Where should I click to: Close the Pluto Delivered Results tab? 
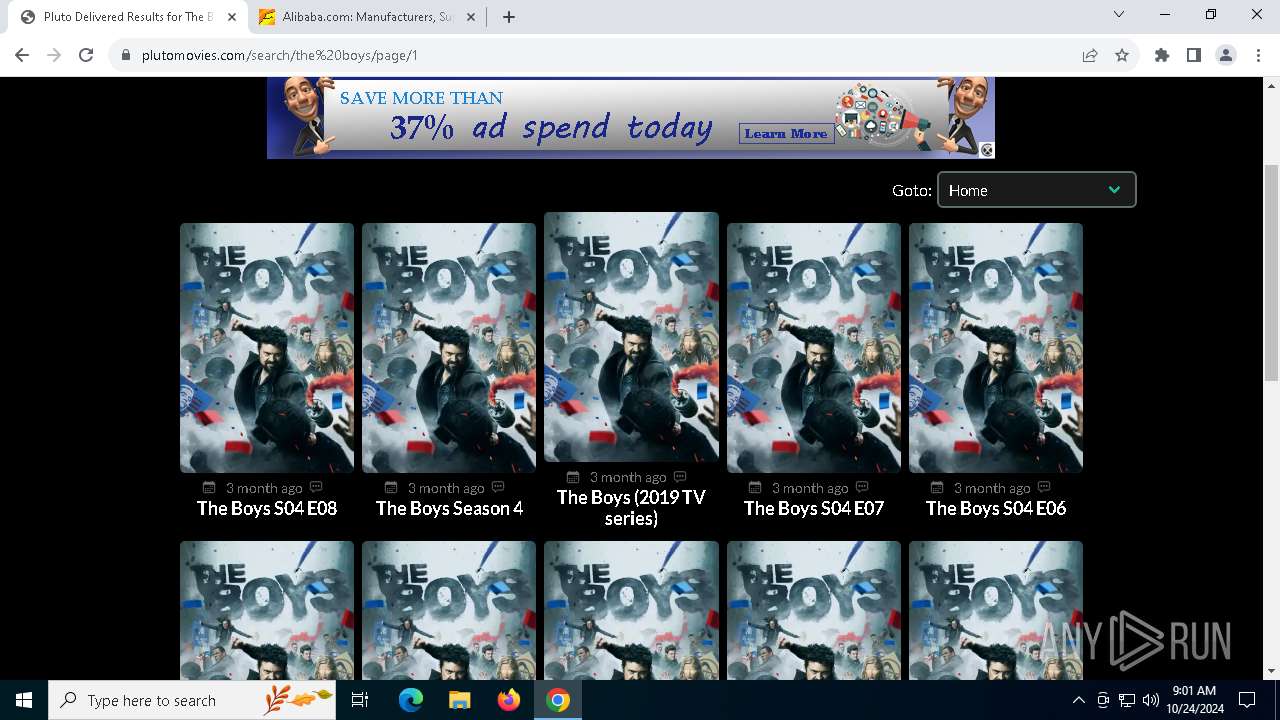(x=232, y=17)
